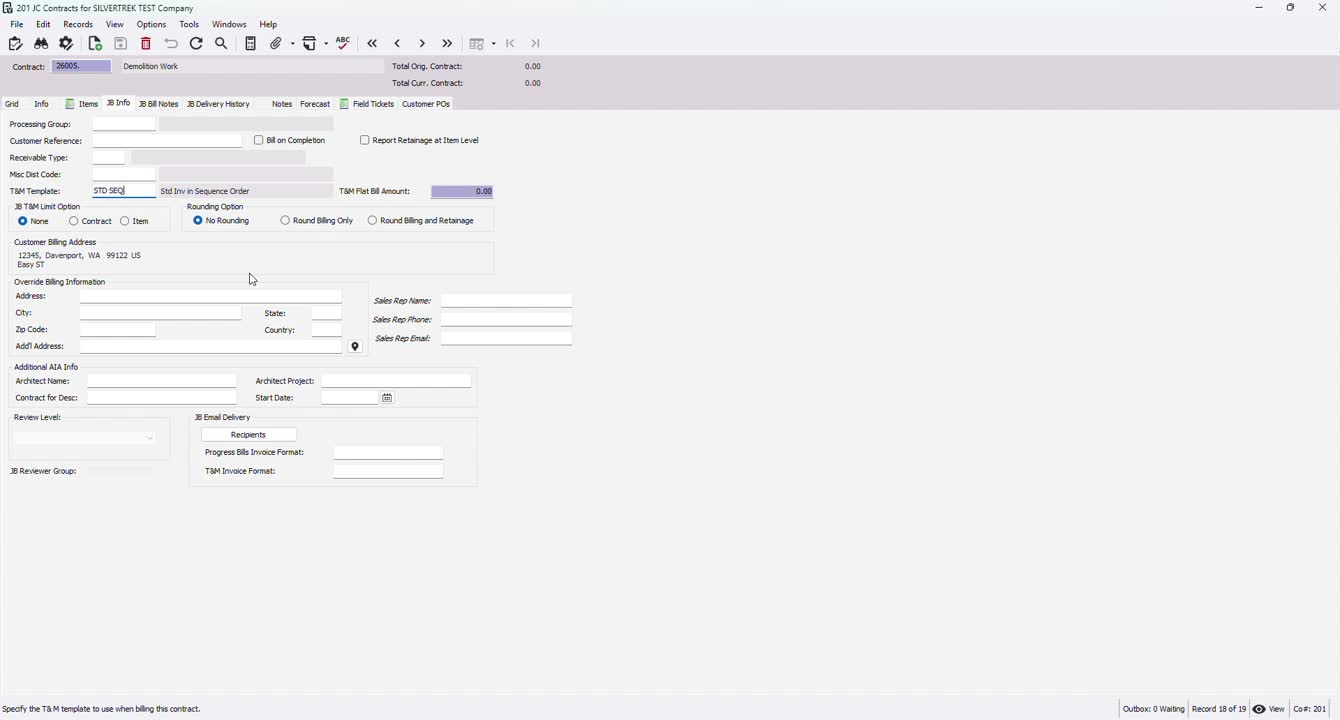Open the Tools menu

click(189, 24)
